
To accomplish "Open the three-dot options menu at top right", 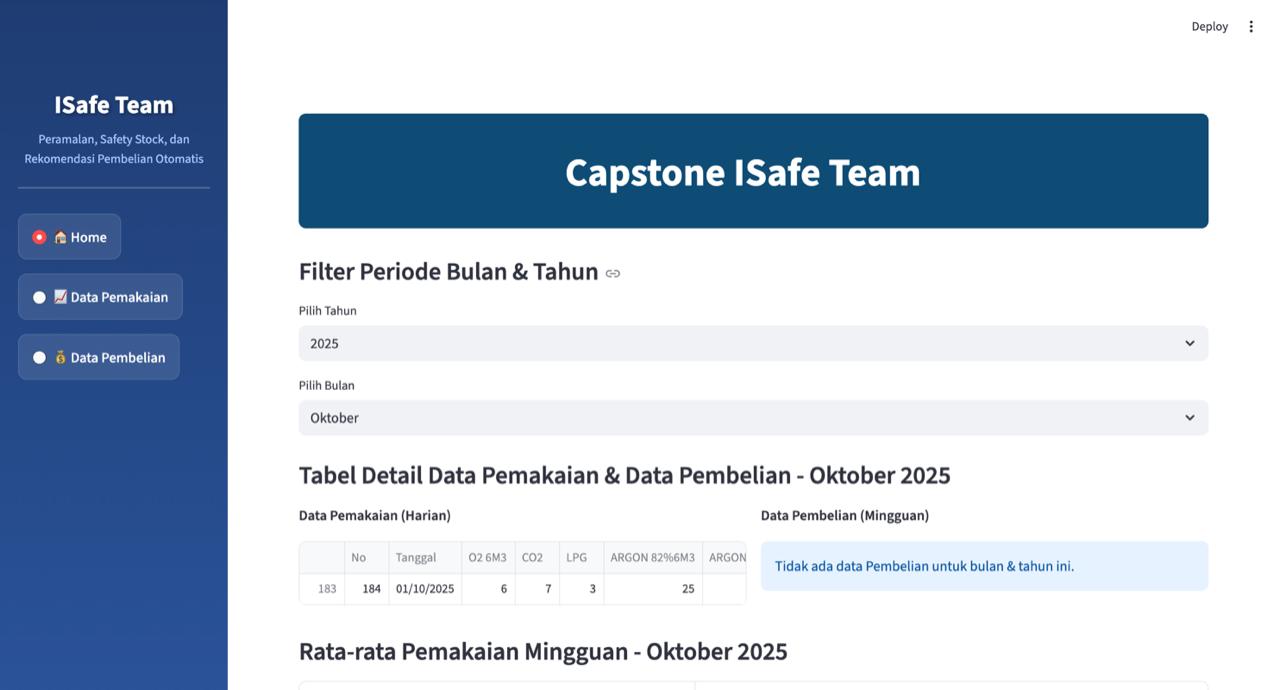I will 1250,25.
